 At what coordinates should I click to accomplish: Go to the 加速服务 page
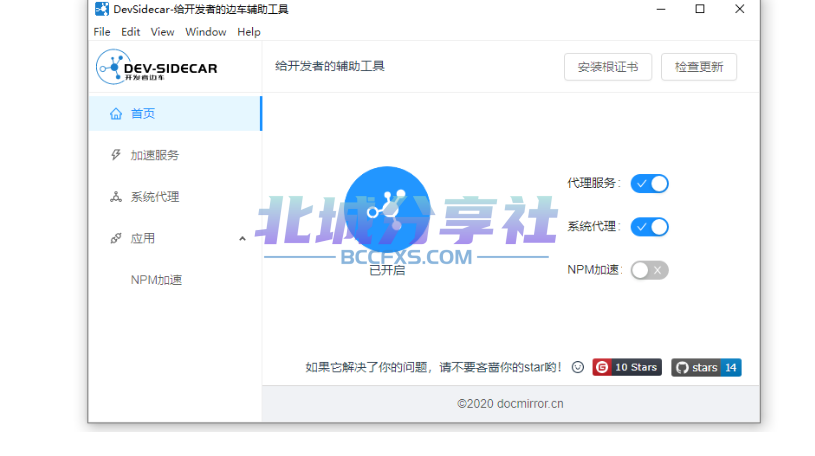[x=175, y=155]
